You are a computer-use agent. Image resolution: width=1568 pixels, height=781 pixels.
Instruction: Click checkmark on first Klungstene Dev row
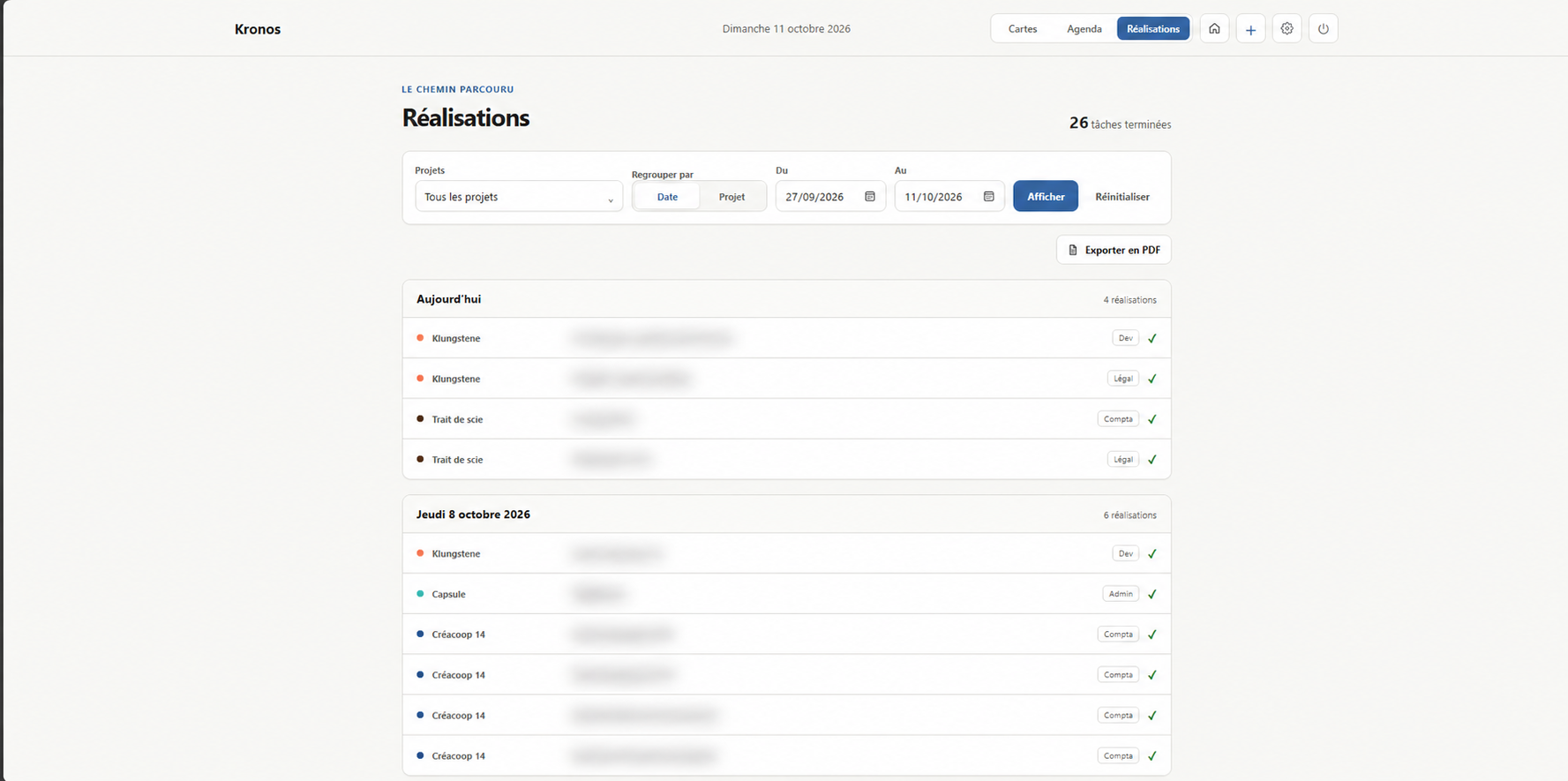(x=1152, y=338)
